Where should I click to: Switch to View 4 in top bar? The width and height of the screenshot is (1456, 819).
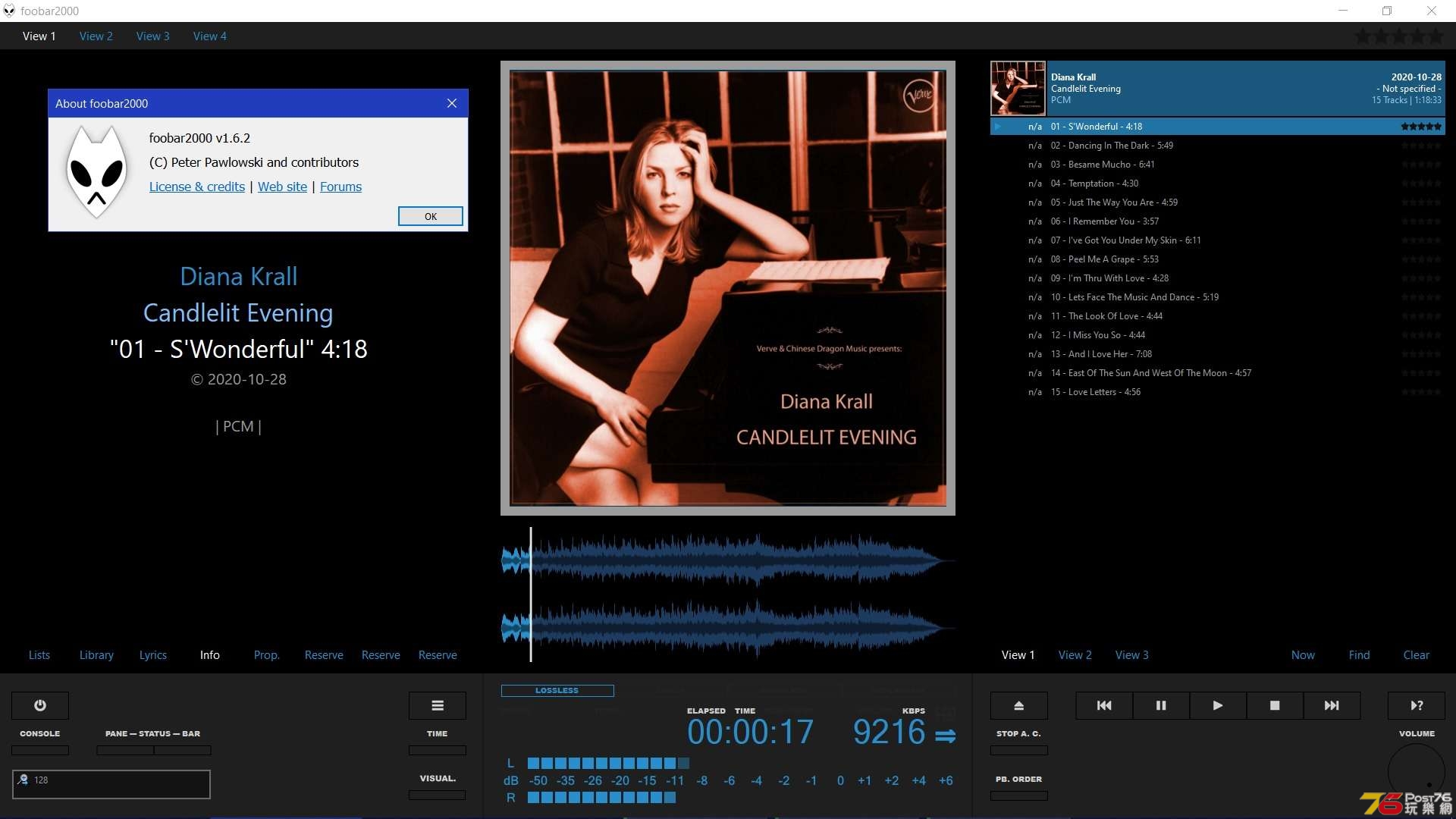coord(210,36)
